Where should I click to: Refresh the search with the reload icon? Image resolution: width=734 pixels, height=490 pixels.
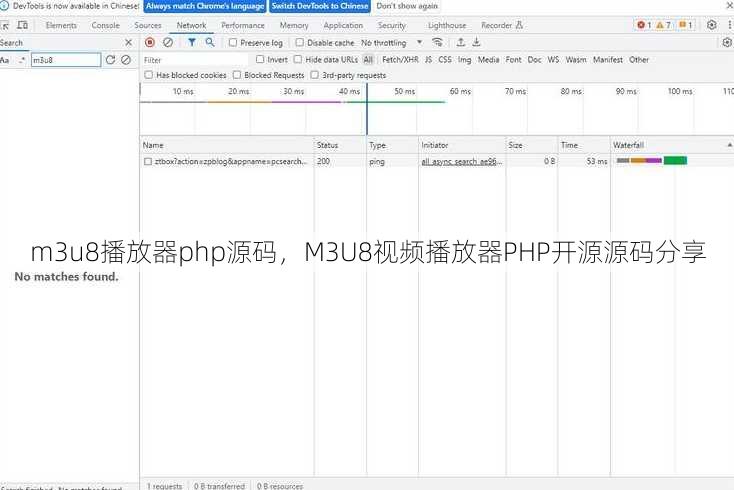(110, 60)
